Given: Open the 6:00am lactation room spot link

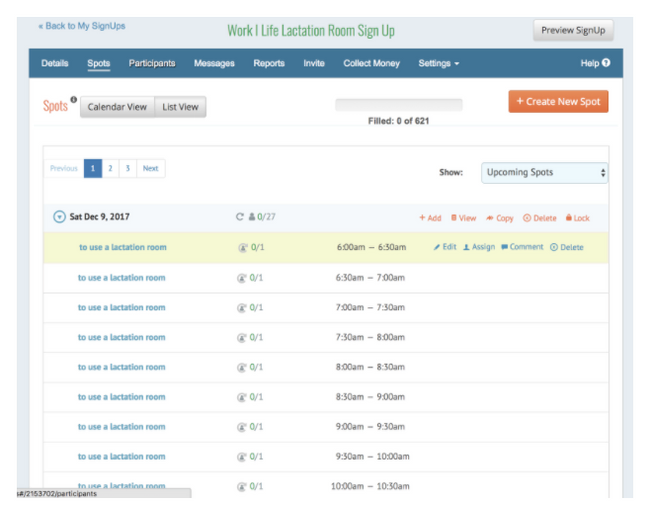Looking at the screenshot, I should point(123,247).
